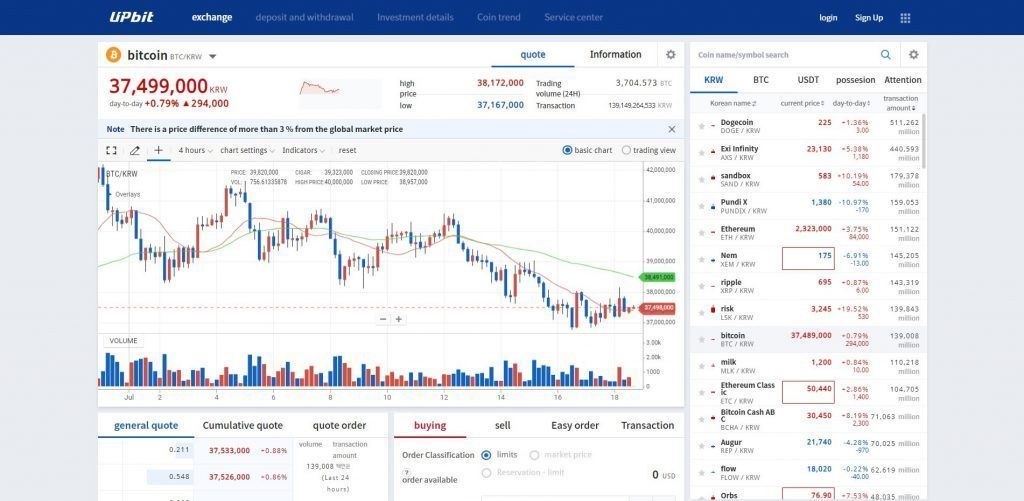Close the price difference note
Screen dimensions: 1024x501
click(672, 129)
